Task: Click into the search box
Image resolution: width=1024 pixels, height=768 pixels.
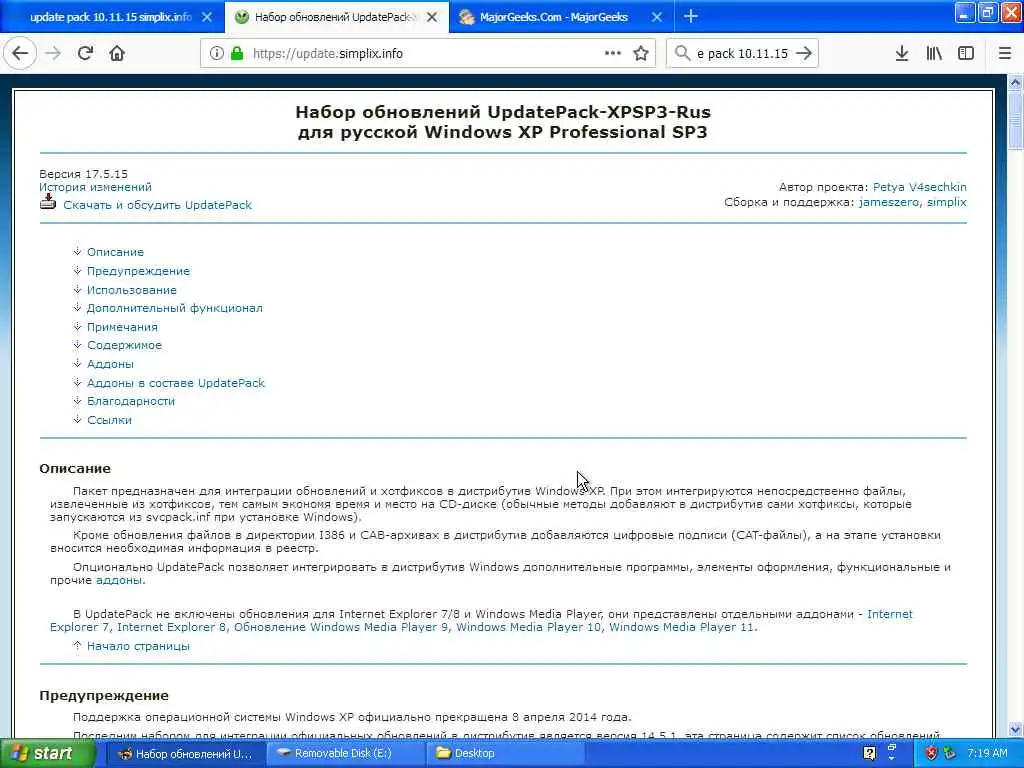Action: 743,54
